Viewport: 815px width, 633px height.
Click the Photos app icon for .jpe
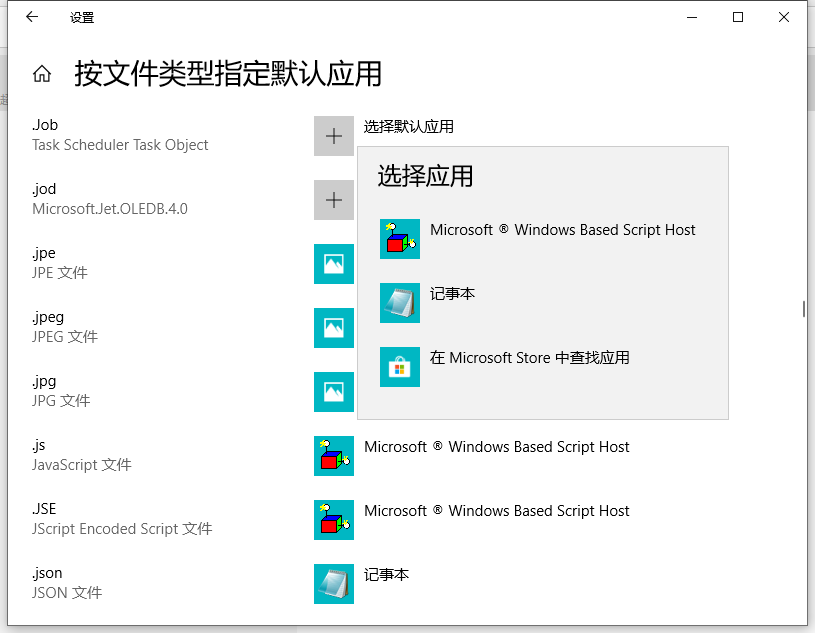[x=334, y=264]
